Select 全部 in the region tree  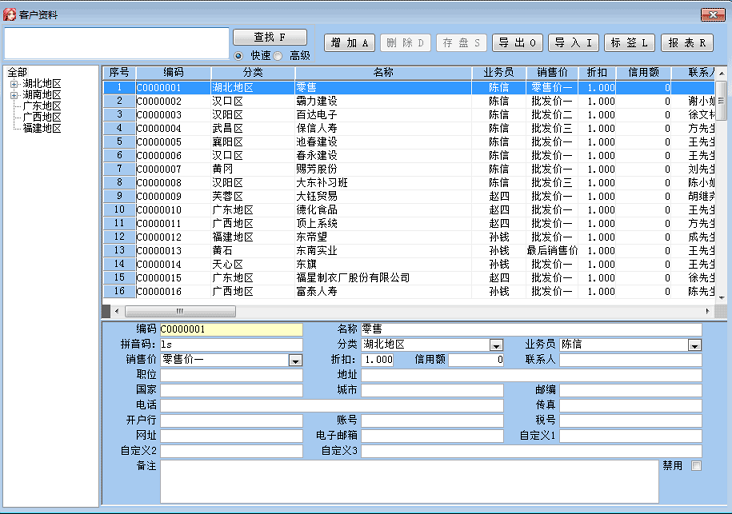point(17,72)
